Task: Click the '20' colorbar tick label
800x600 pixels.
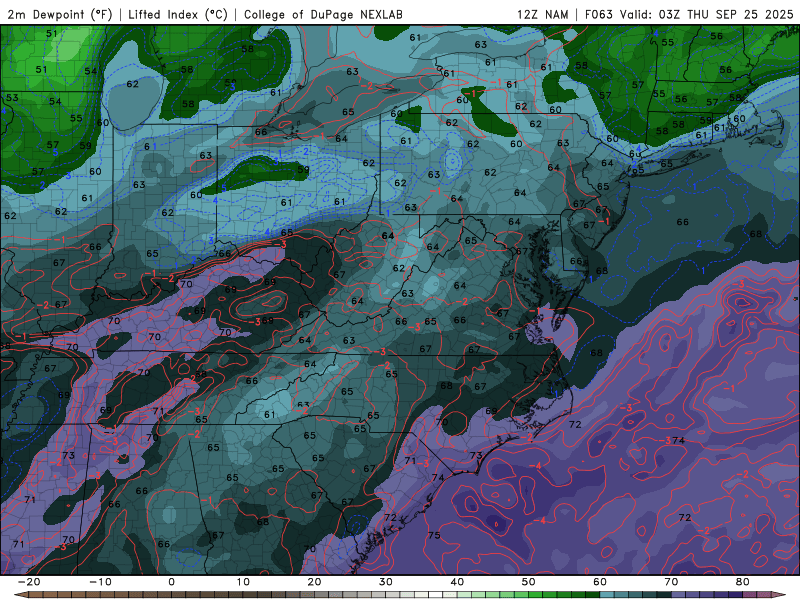Action: pos(314,582)
